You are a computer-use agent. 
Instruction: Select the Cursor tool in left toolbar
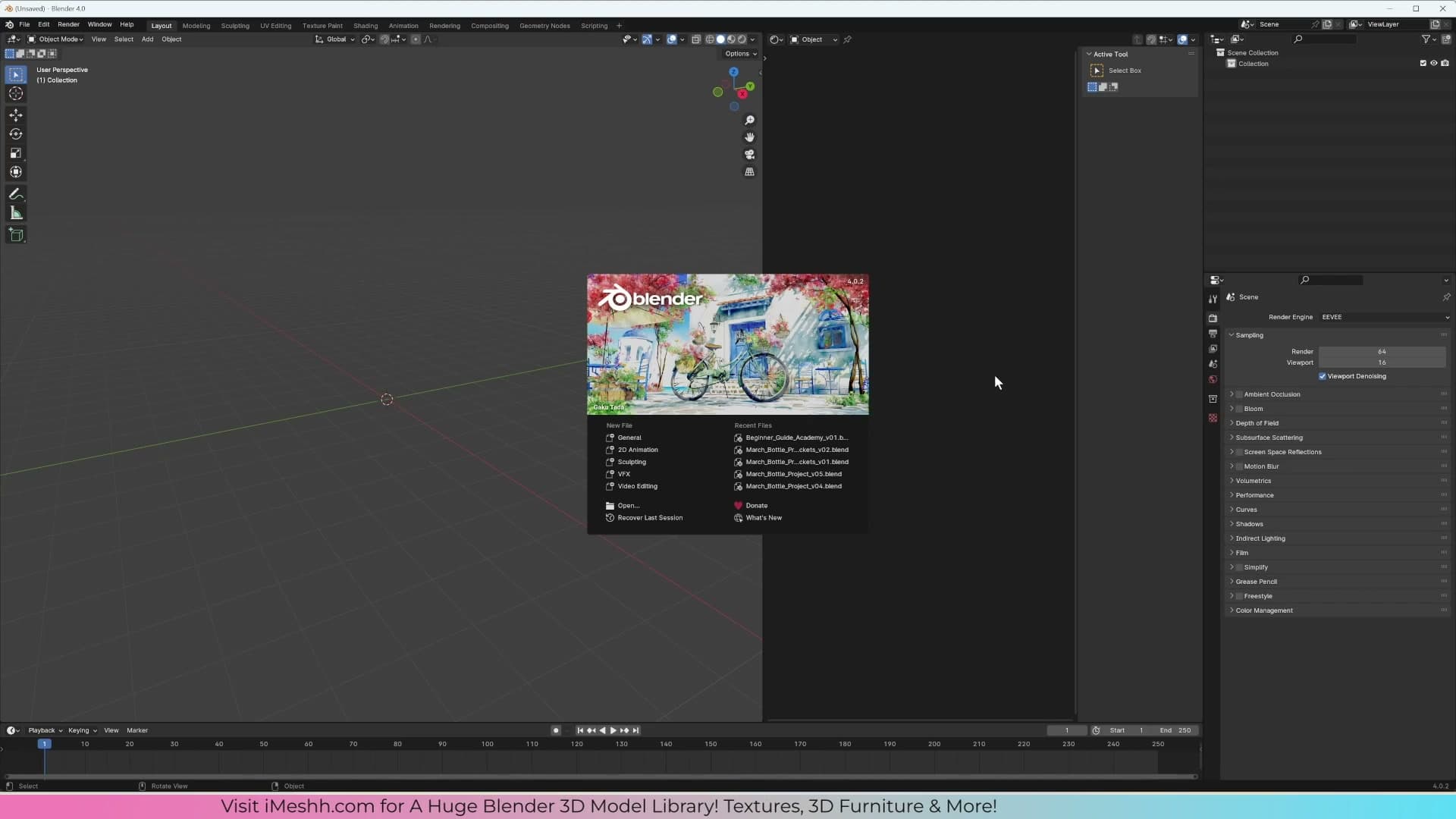point(16,93)
